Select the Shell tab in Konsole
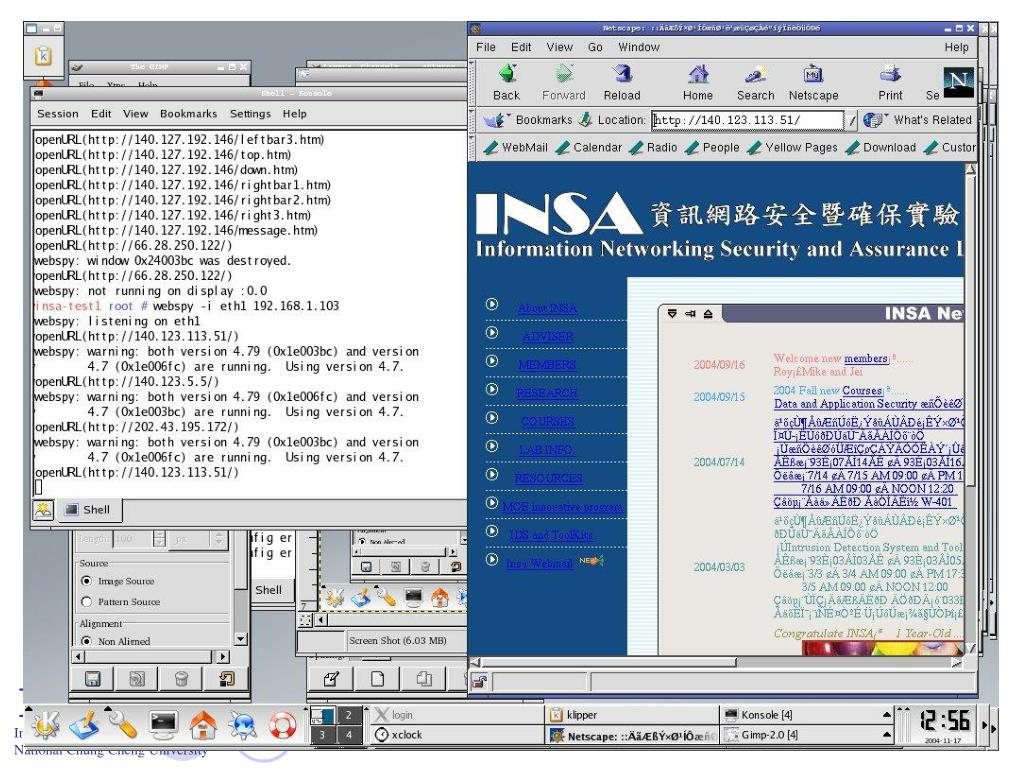The height and width of the screenshot is (768, 1024). click(x=89, y=510)
